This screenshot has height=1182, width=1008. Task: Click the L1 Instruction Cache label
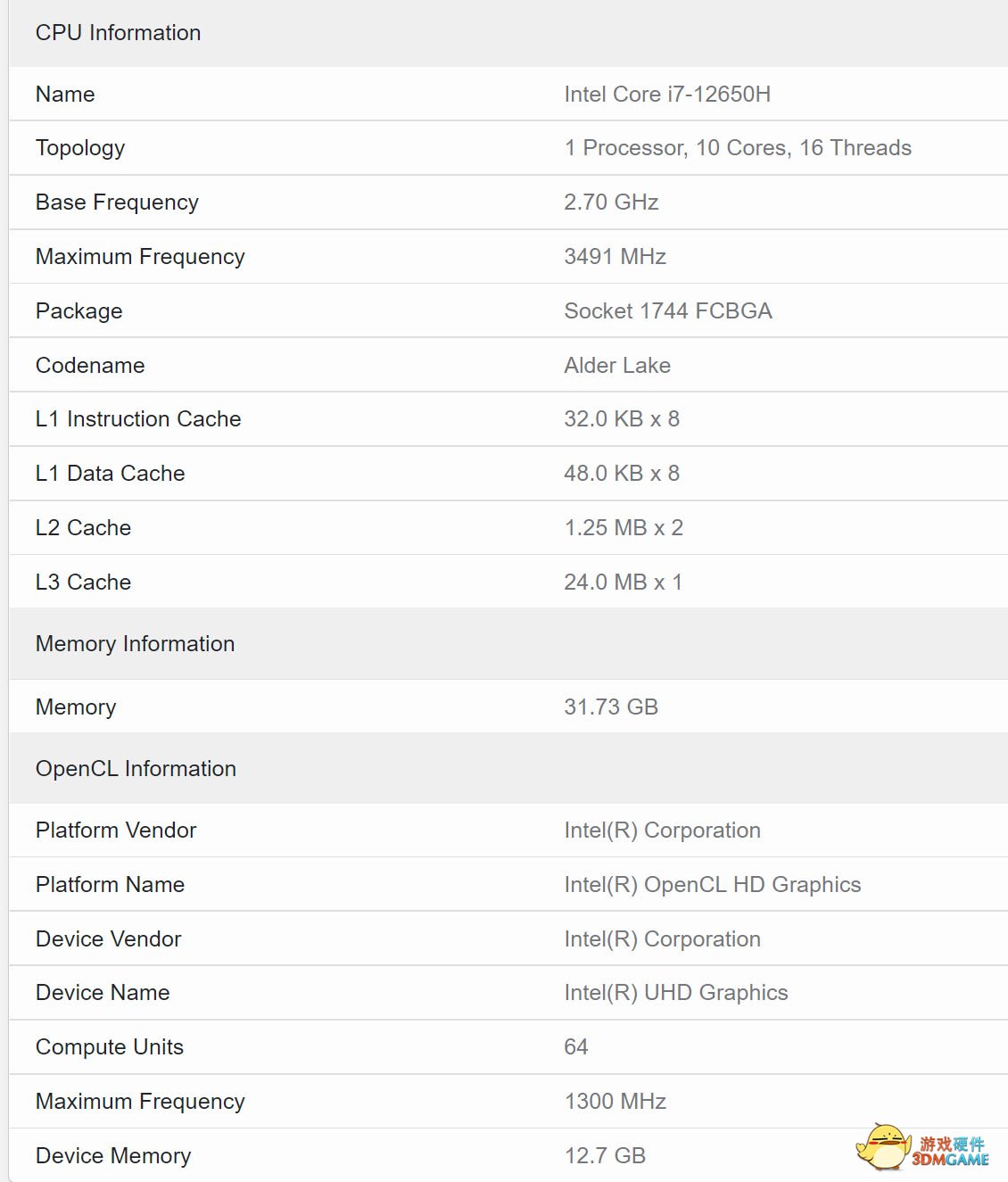click(138, 419)
